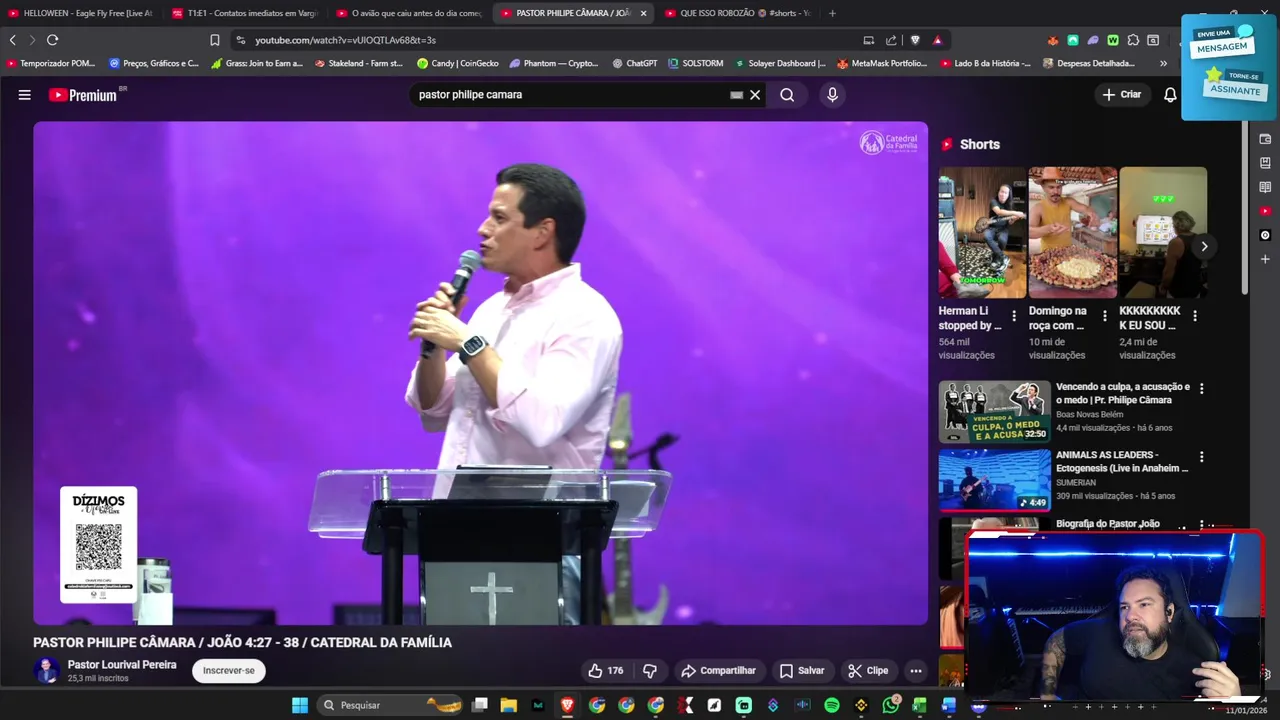Open Candy | CoinGecko bookmark
This screenshot has width=1280, height=720.
(x=458, y=63)
